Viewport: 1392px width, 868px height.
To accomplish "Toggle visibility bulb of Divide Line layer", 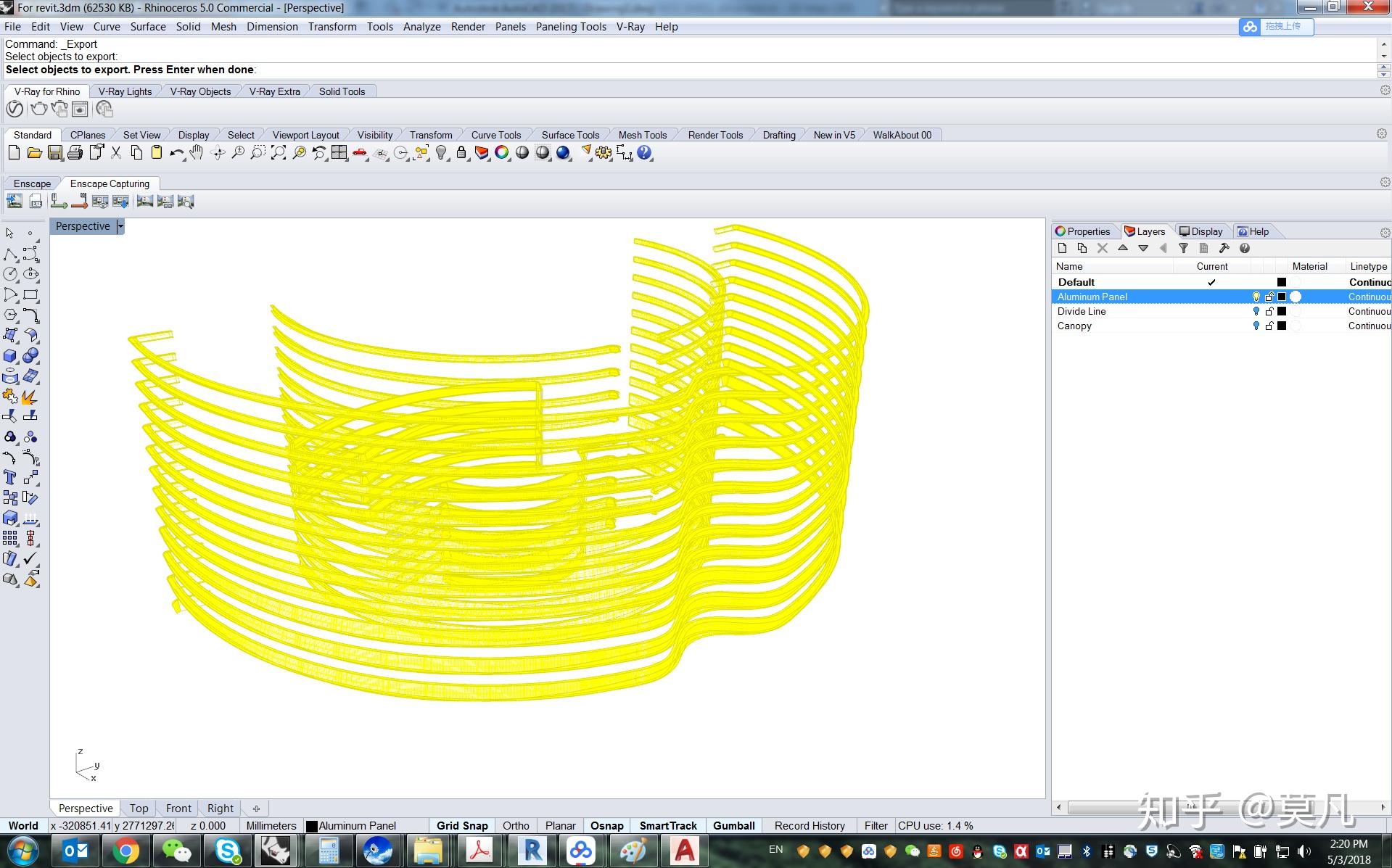I will (1256, 311).
